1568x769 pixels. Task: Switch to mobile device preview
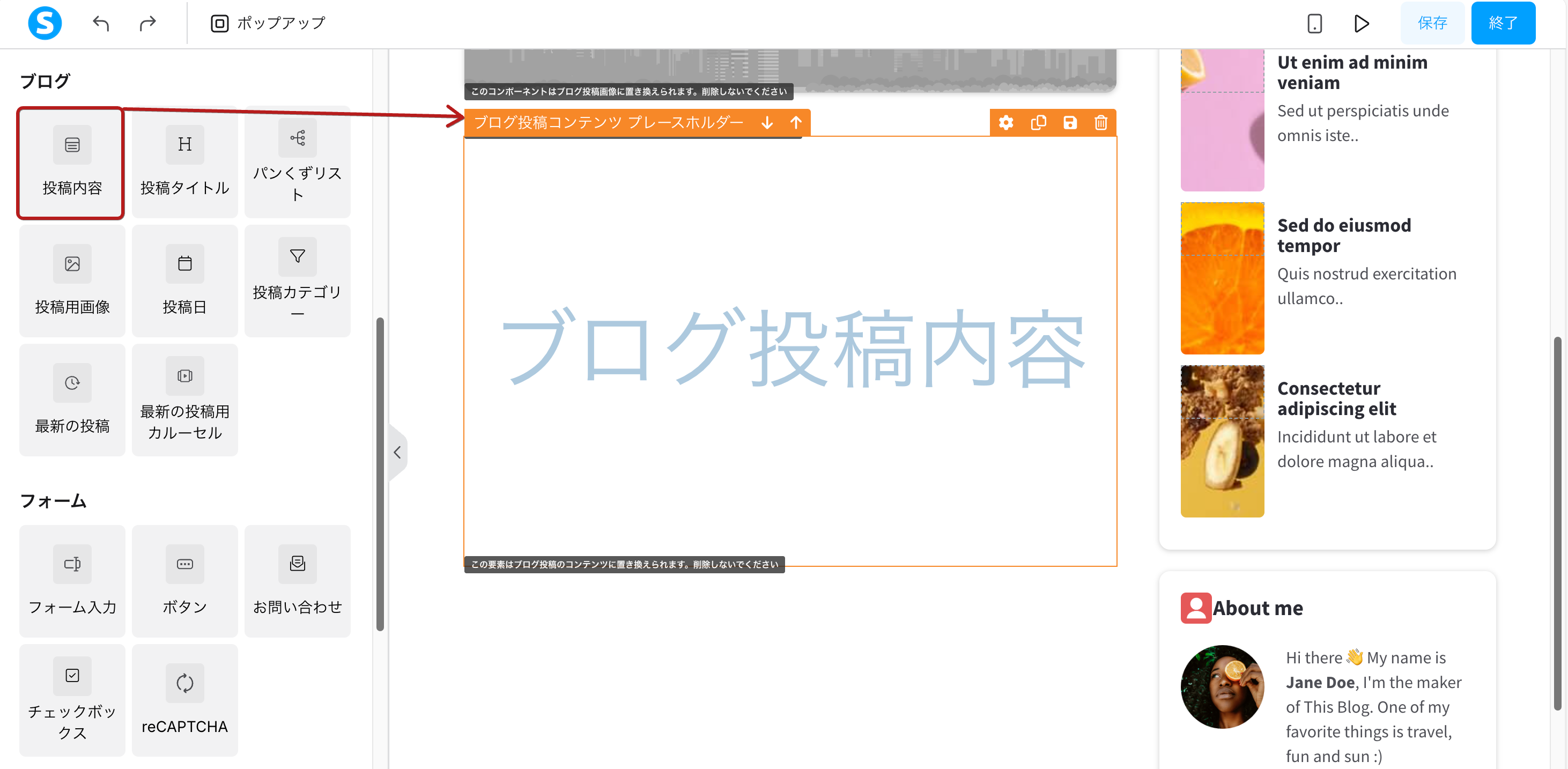(x=1314, y=23)
